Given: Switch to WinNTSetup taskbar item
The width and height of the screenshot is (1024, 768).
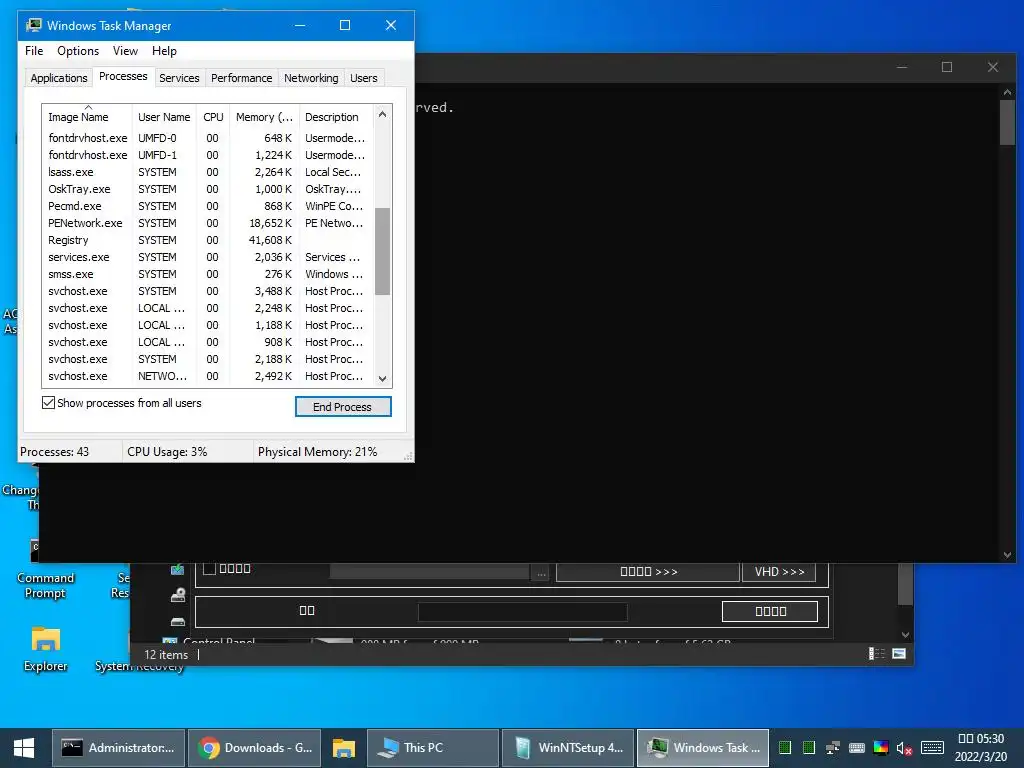Looking at the screenshot, I should [x=568, y=748].
